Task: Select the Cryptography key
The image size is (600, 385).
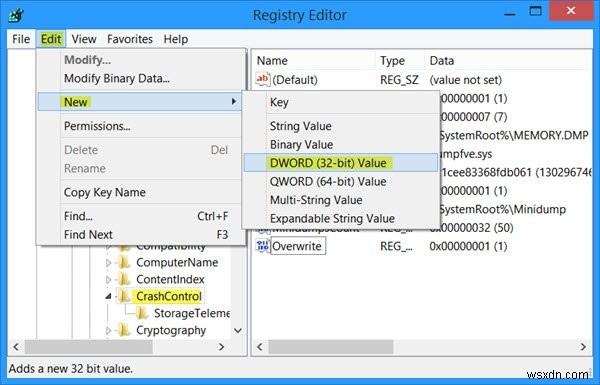Action: (171, 330)
